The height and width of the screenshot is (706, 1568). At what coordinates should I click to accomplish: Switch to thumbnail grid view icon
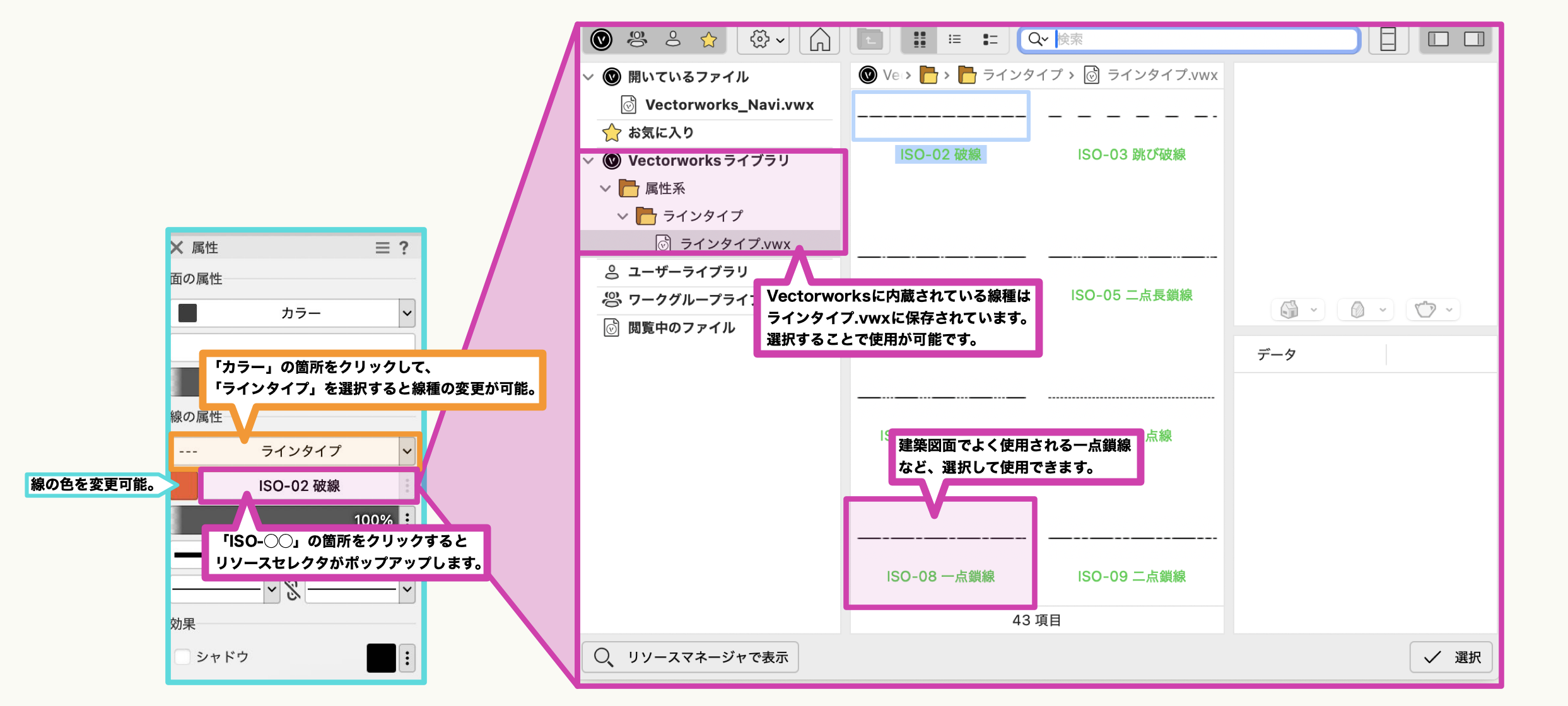[920, 40]
